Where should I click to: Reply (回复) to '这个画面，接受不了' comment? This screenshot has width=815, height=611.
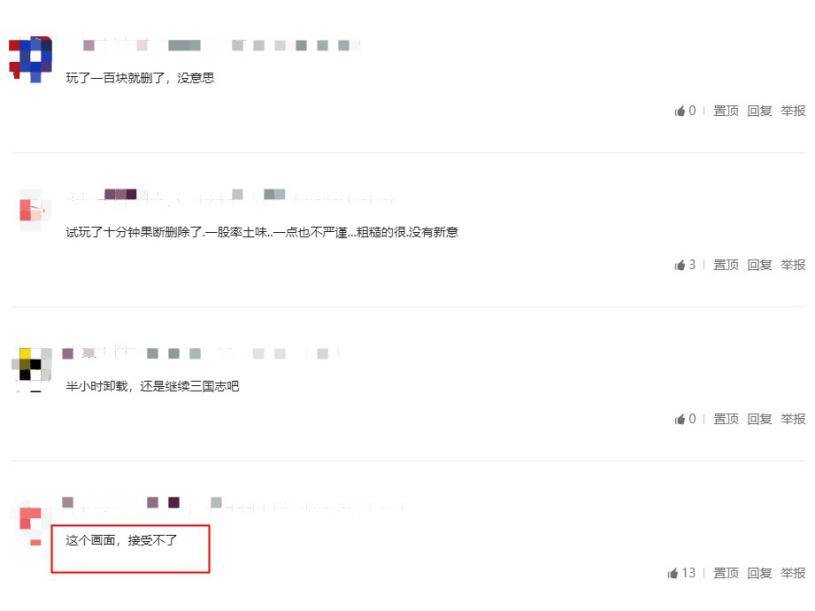[x=759, y=573]
